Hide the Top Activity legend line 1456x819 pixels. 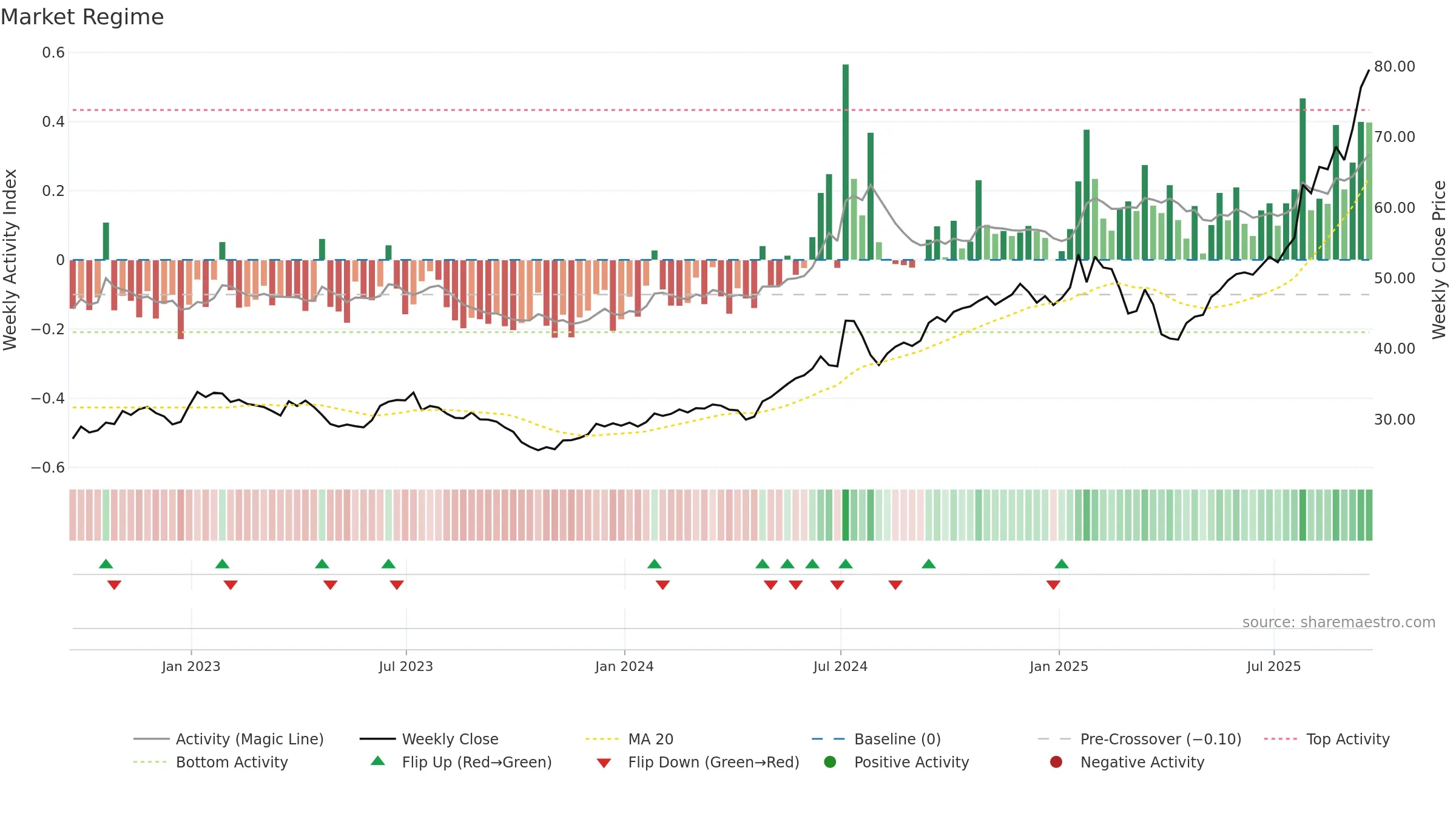pos(1327,739)
